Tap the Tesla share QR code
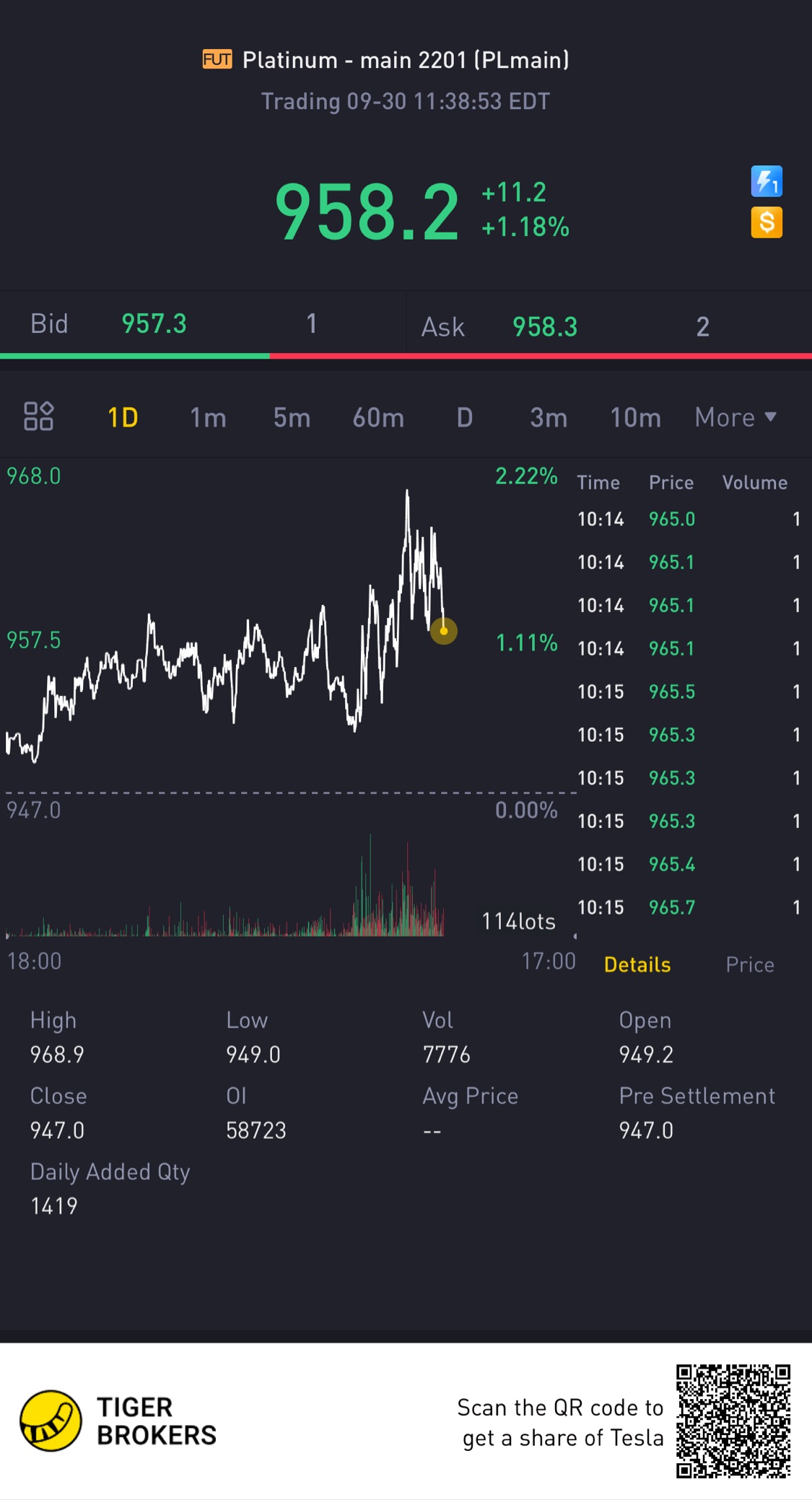Viewport: 812px width, 1500px height. pos(733,1421)
